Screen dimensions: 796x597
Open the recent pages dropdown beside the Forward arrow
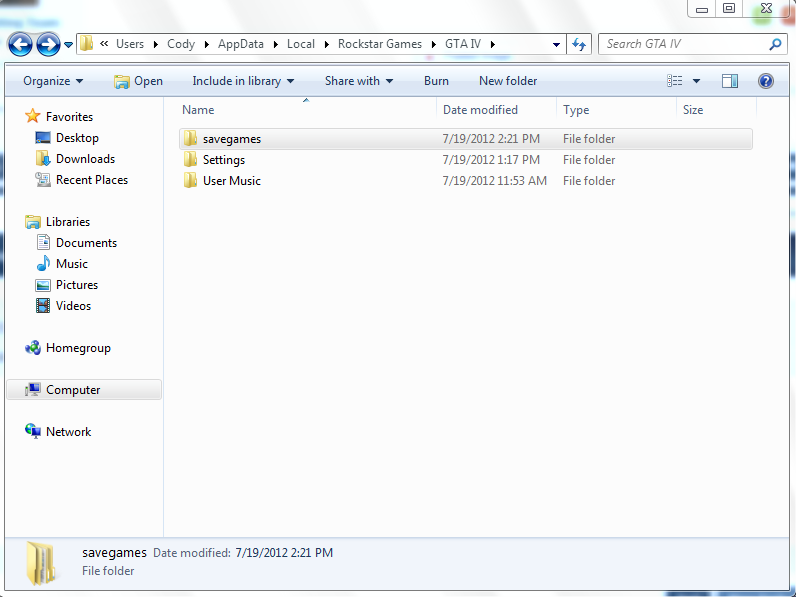coord(69,45)
